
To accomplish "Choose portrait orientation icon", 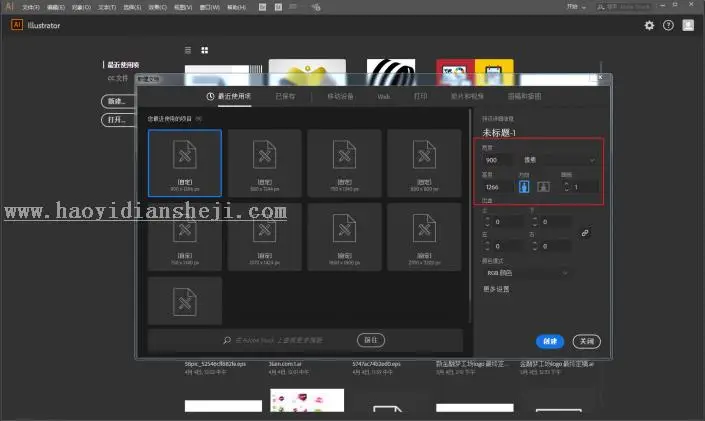I will (x=524, y=187).
